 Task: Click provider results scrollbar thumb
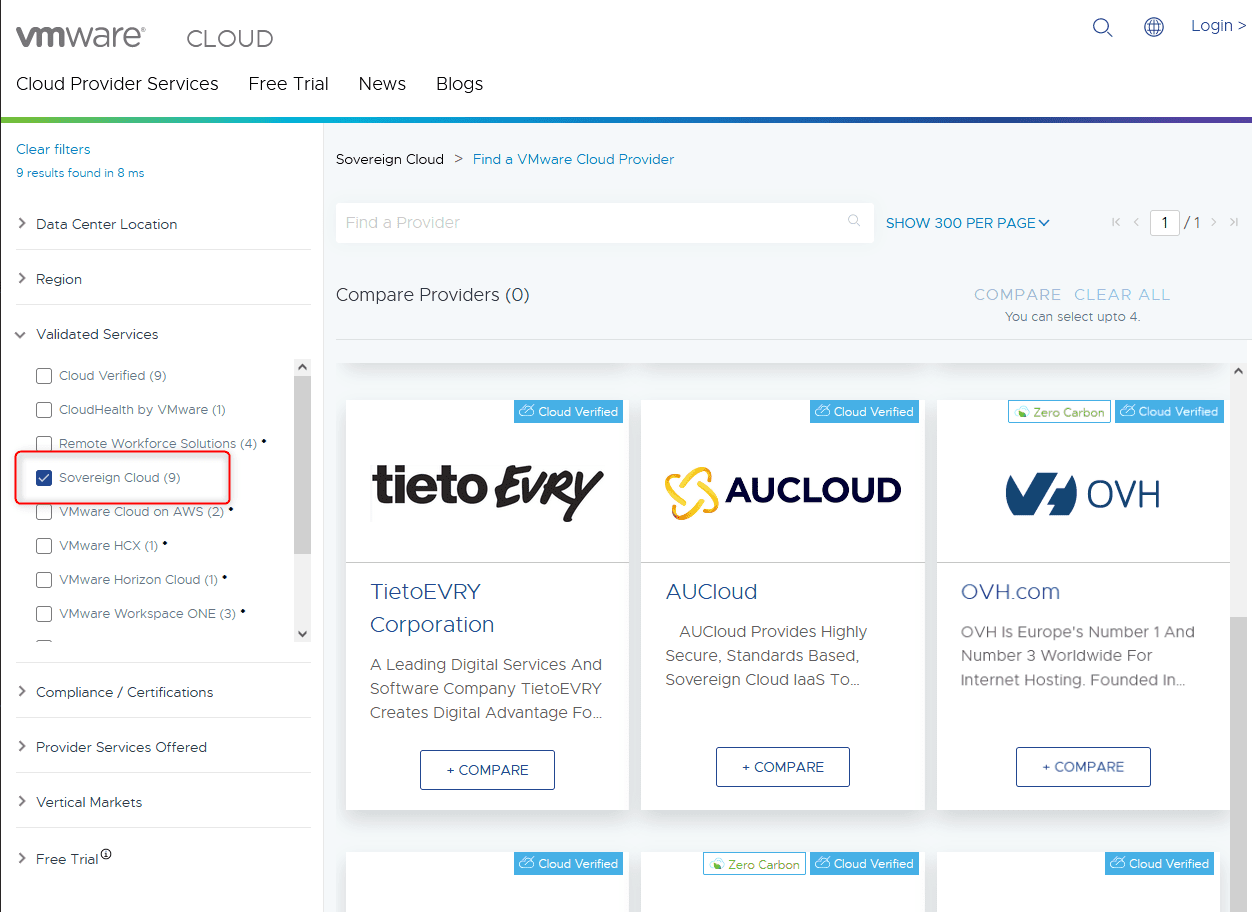tap(1238, 764)
